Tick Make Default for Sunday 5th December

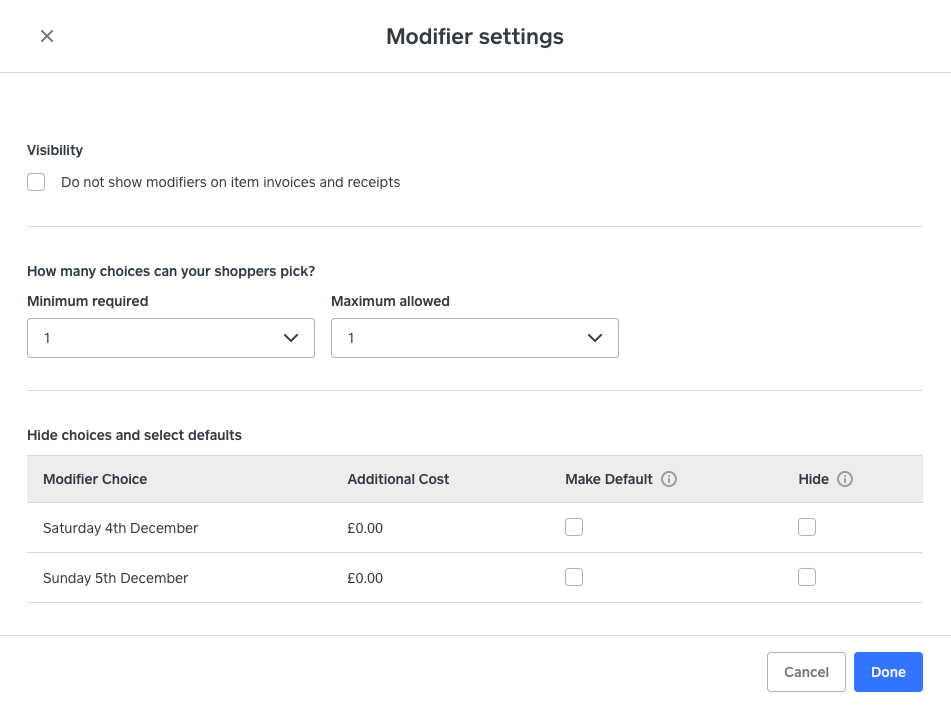click(x=574, y=577)
